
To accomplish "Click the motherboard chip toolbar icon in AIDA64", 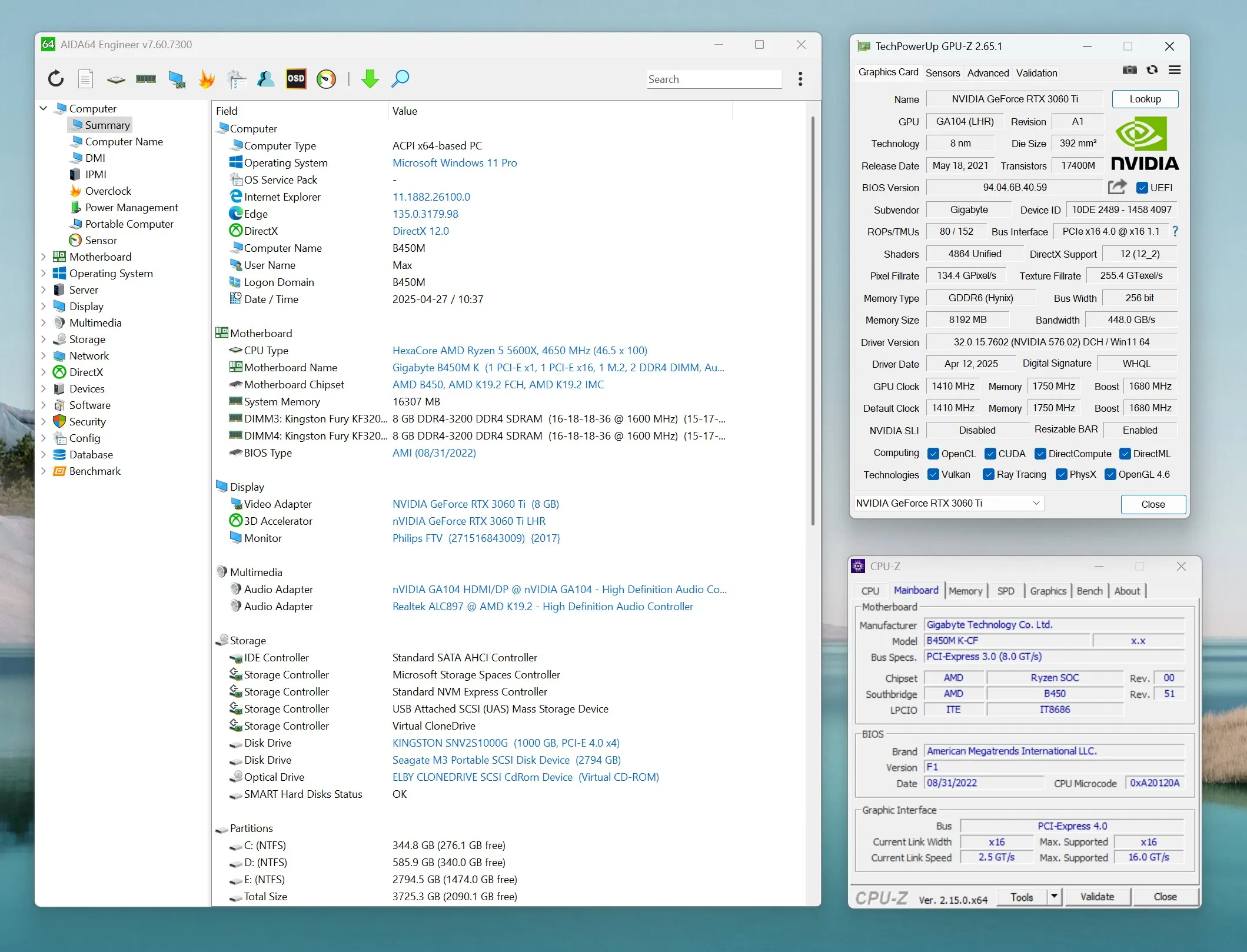I will (x=116, y=79).
